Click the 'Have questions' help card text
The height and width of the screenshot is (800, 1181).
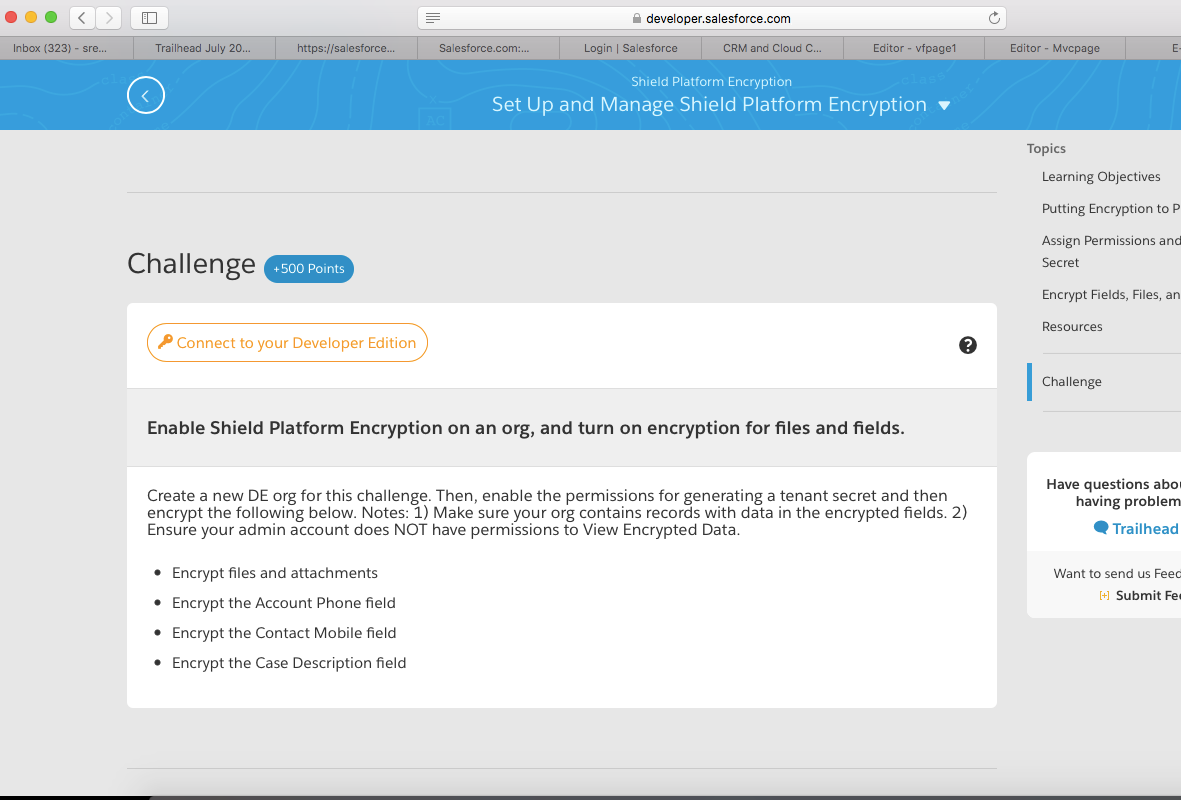point(1113,493)
